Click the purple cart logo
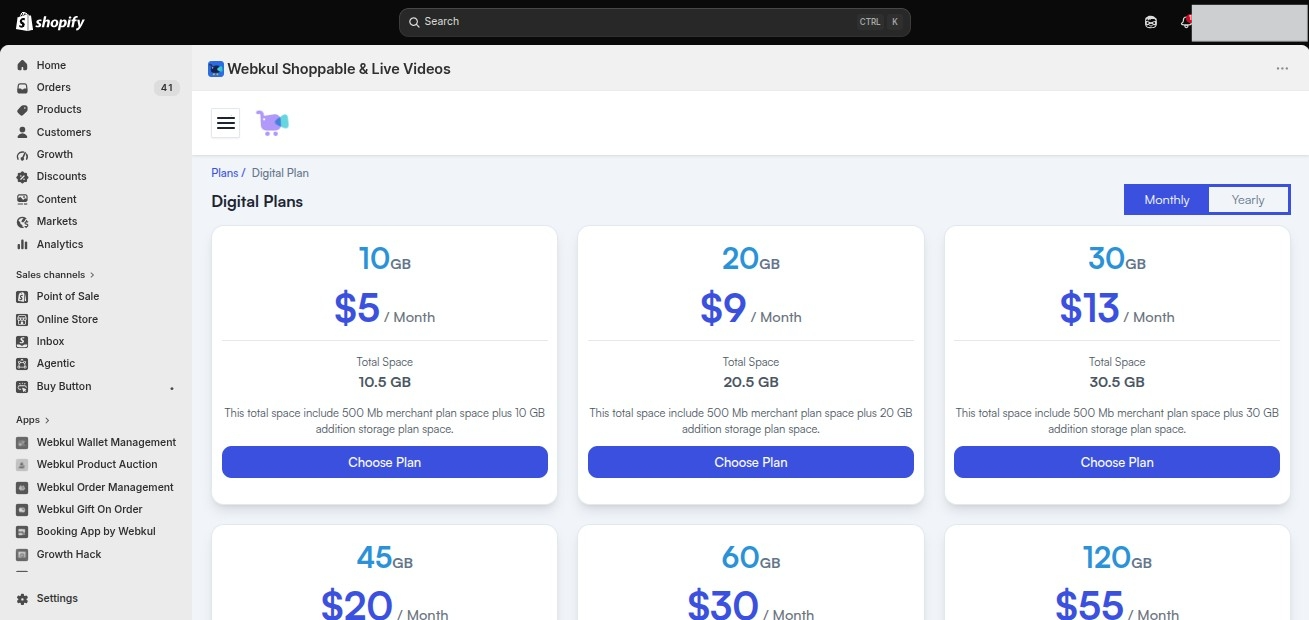1309x620 pixels. click(x=272, y=122)
